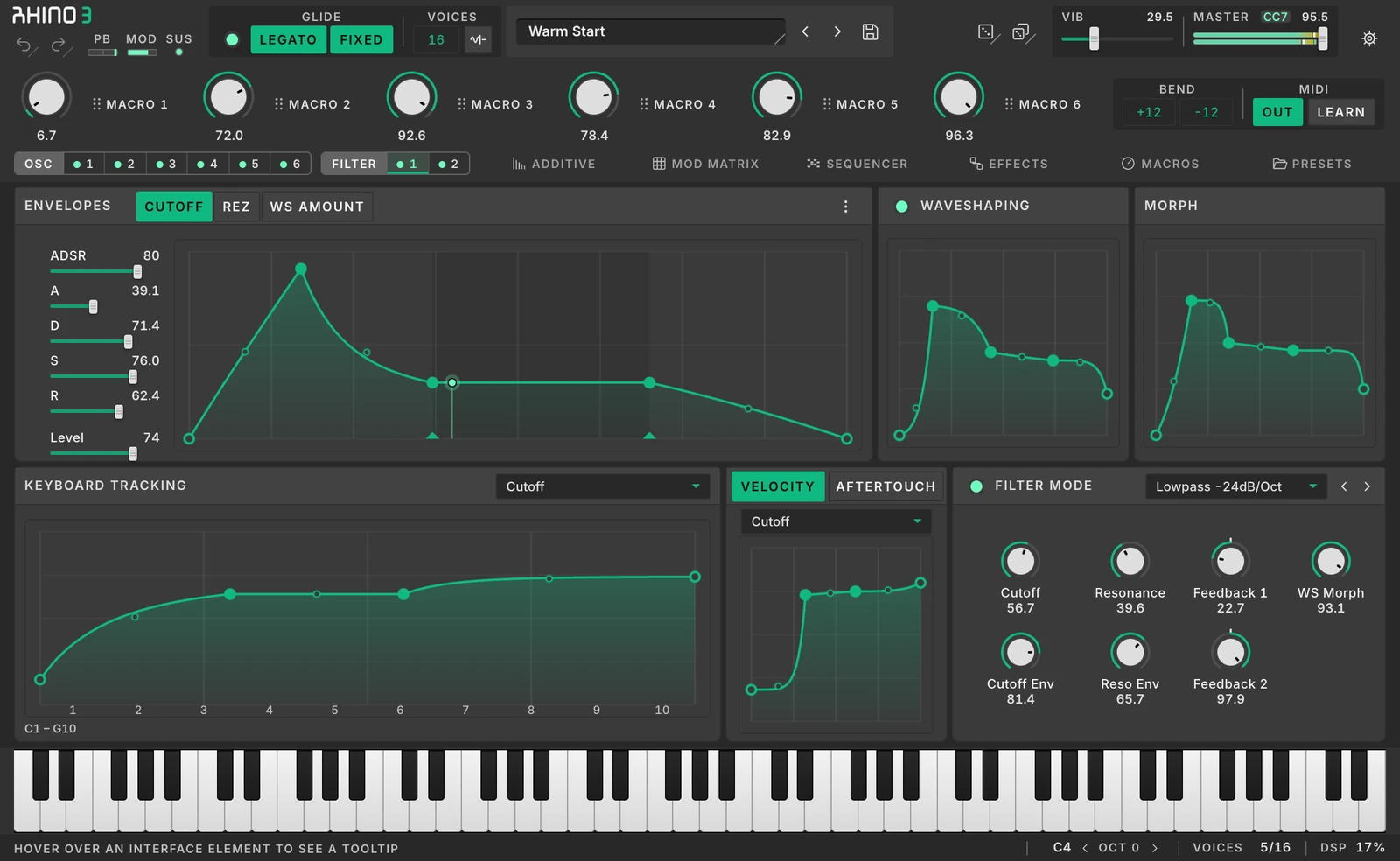Click the Macro 3 drag handle
Screen dimensions: 1400x861
coord(461,104)
